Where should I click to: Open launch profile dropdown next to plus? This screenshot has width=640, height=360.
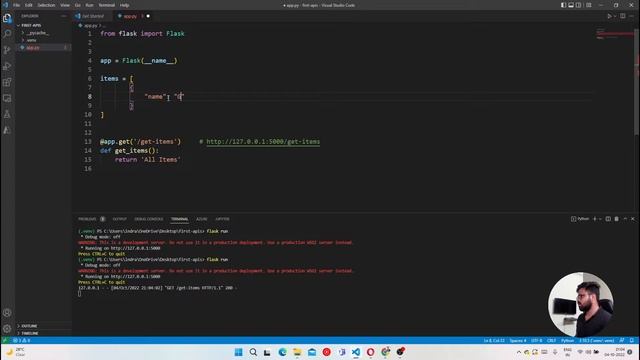pos(600,219)
